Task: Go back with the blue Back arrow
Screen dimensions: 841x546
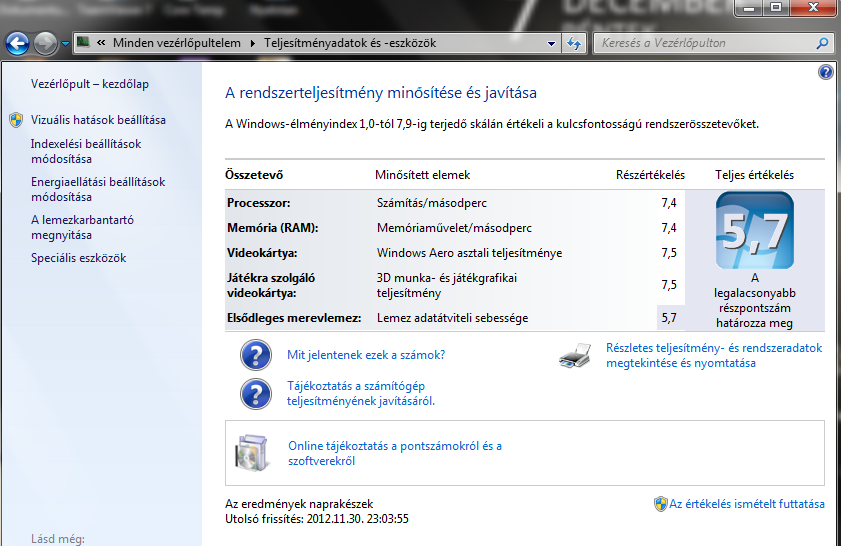Action: (x=17, y=43)
